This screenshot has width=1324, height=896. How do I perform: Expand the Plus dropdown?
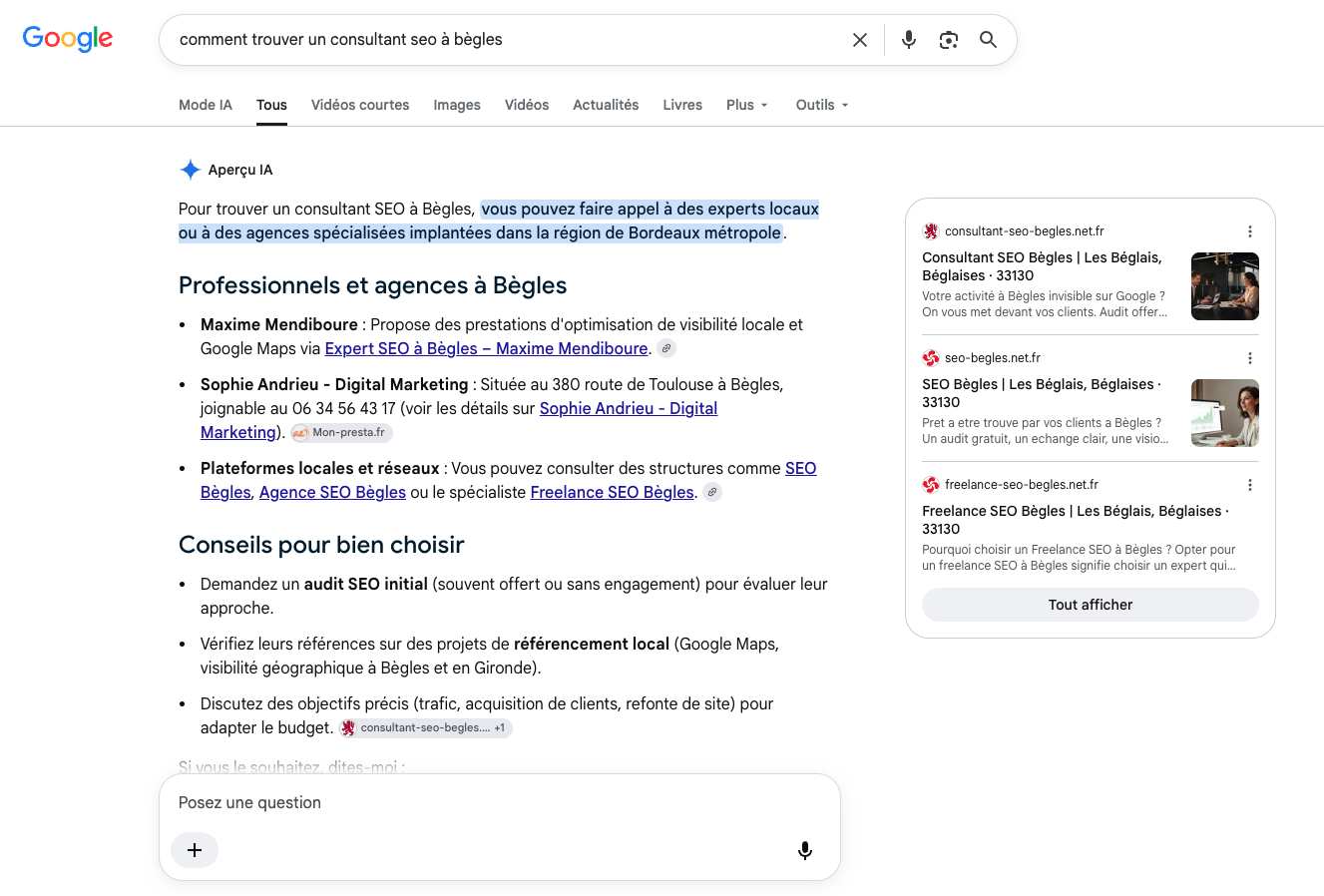pyautogui.click(x=747, y=105)
